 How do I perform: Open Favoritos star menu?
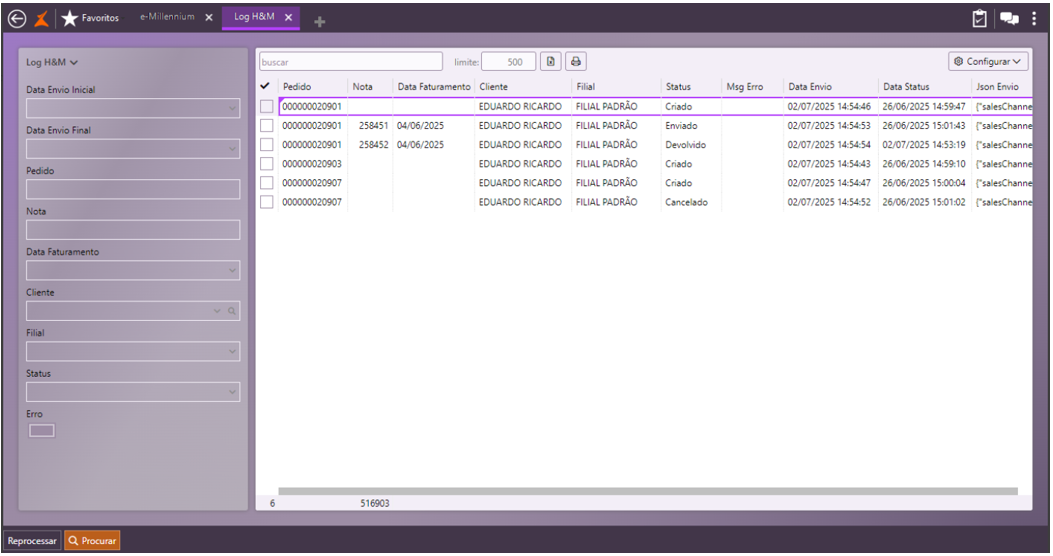90,18
